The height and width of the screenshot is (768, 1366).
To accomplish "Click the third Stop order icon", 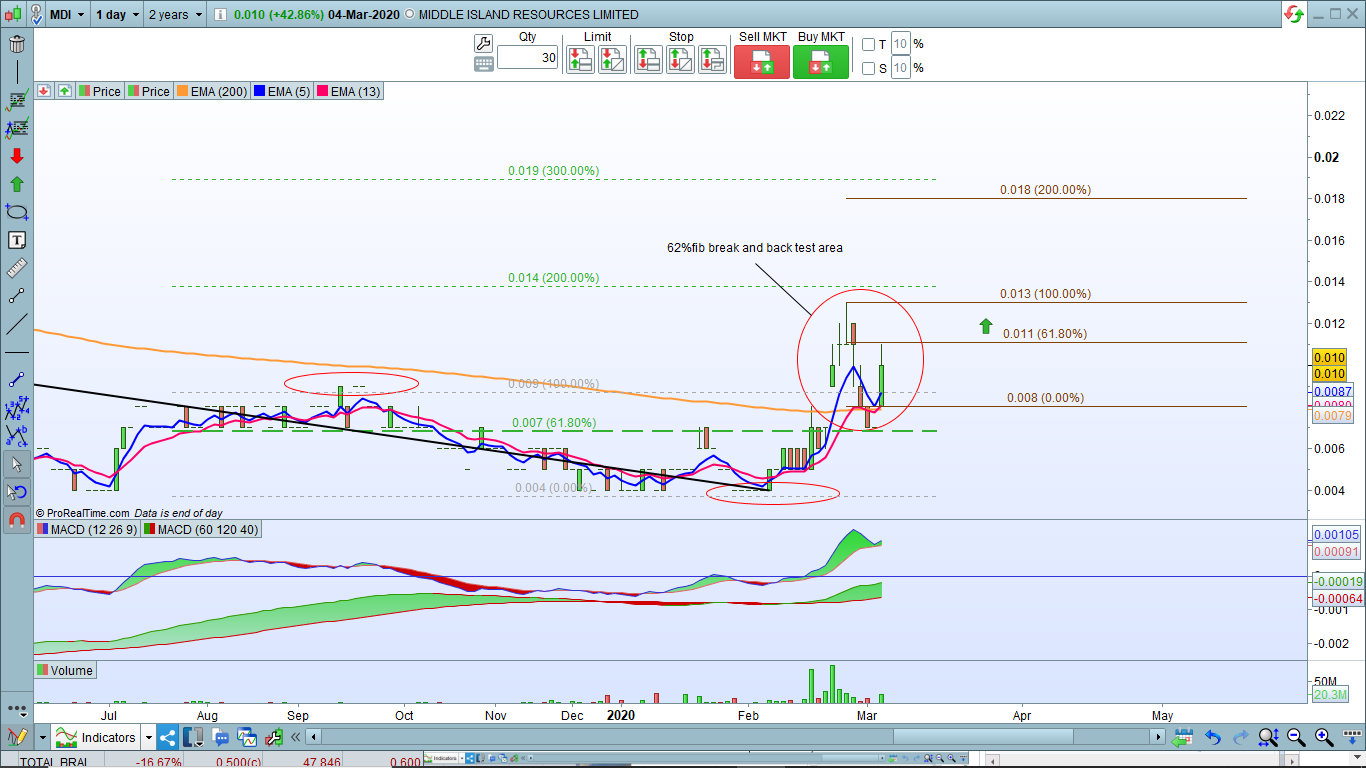I will coord(713,59).
